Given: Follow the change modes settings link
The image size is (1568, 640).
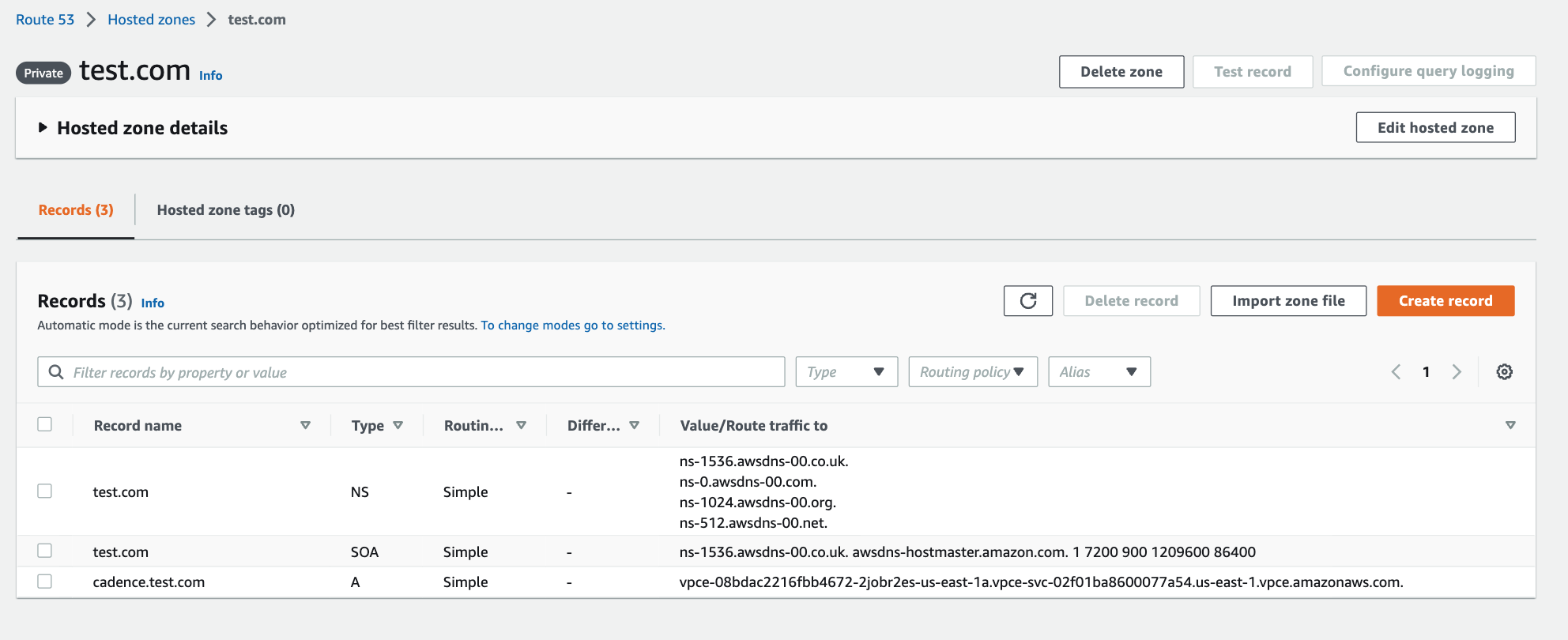Looking at the screenshot, I should pyautogui.click(x=572, y=326).
